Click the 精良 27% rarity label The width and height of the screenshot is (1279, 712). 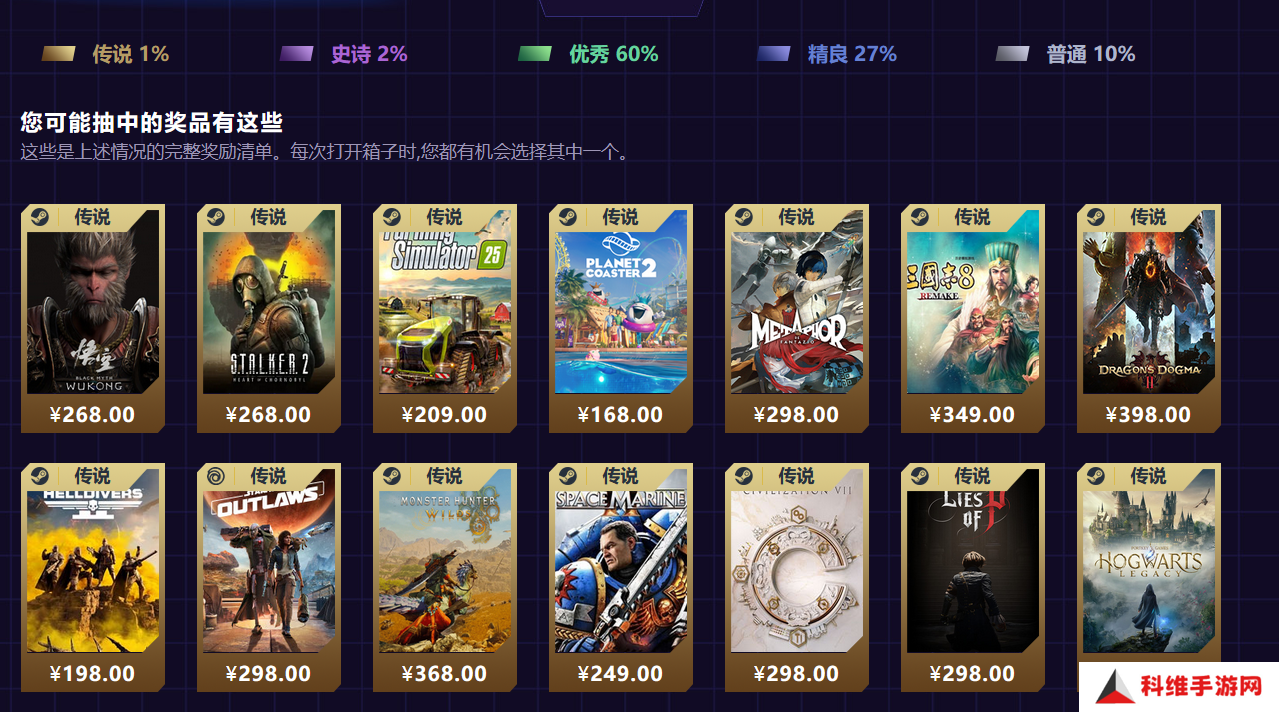coord(852,54)
